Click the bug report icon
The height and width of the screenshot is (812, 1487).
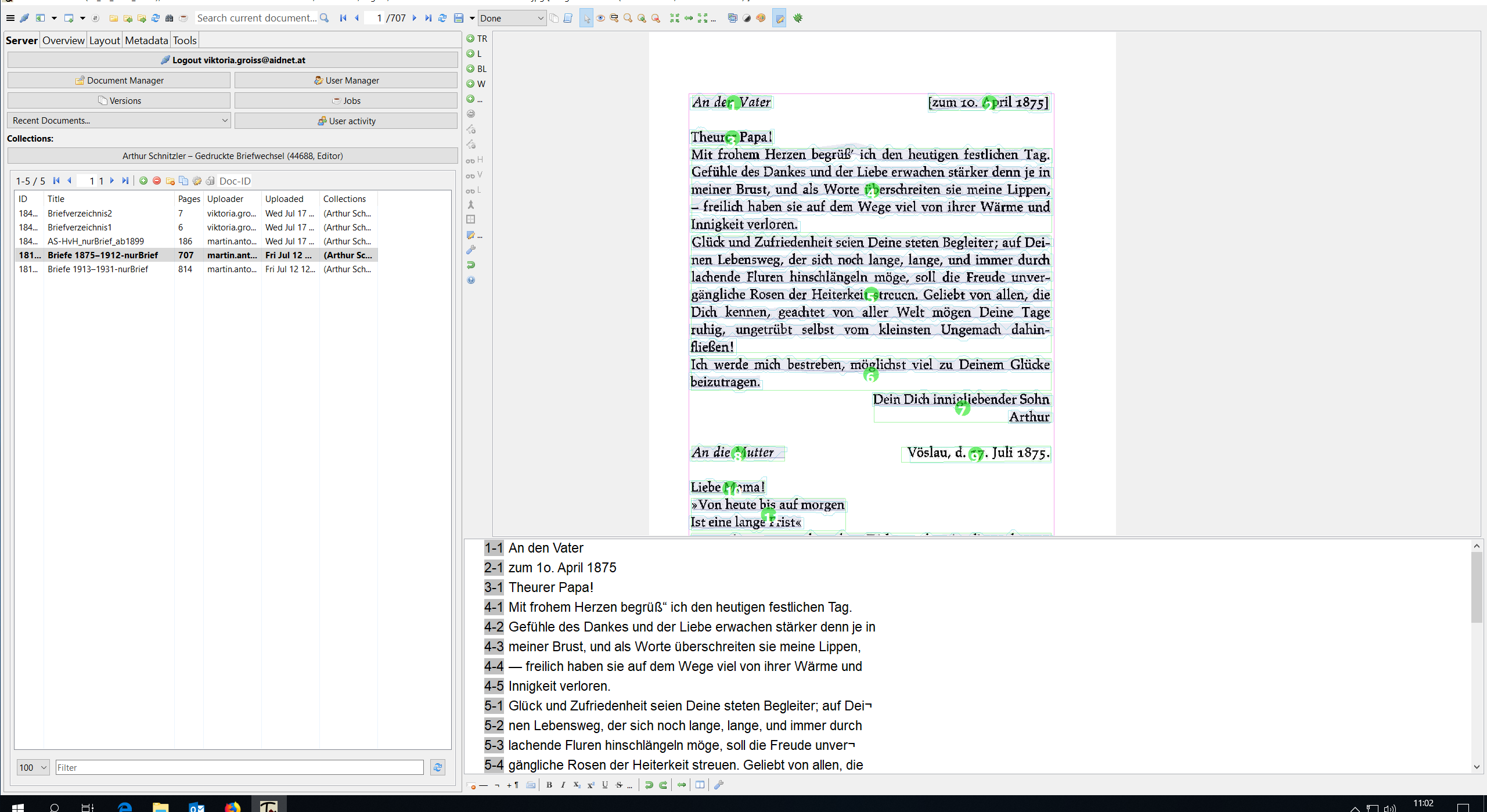798,18
